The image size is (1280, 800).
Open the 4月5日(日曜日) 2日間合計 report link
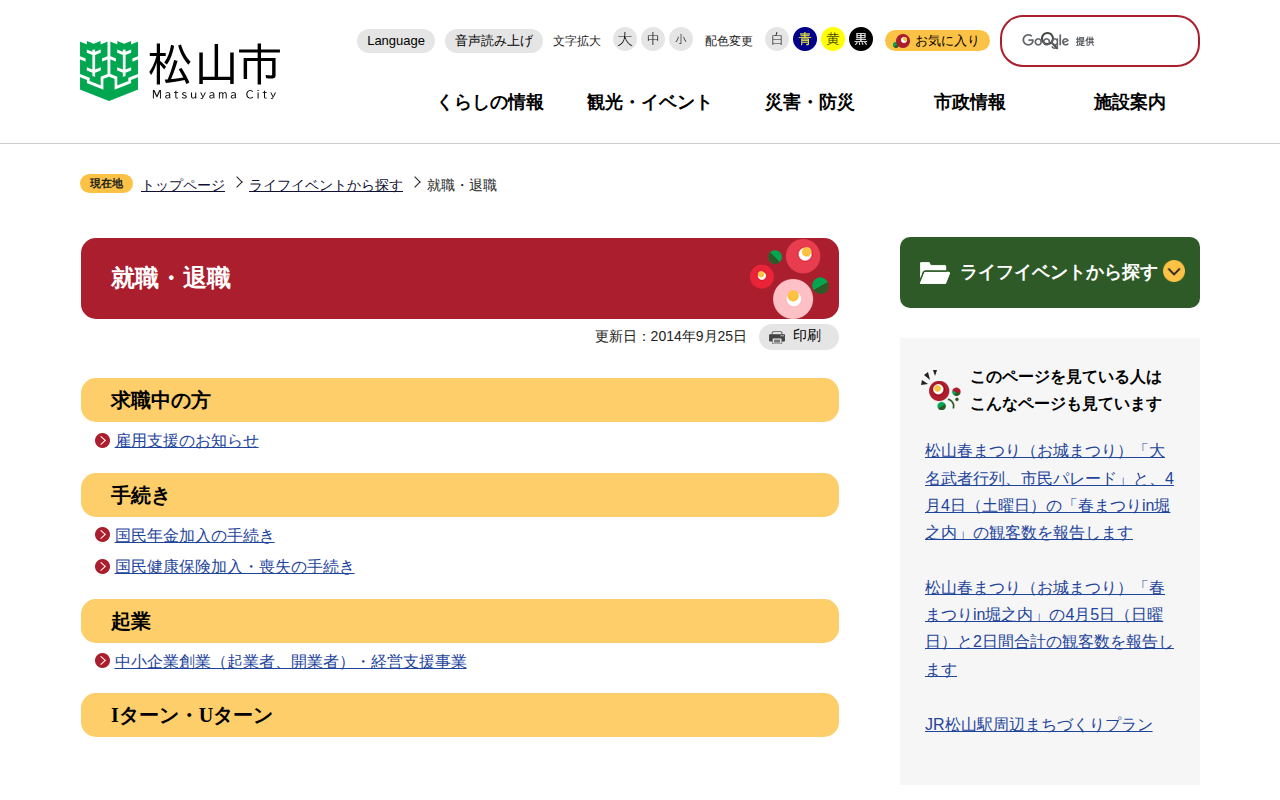[x=1050, y=628]
